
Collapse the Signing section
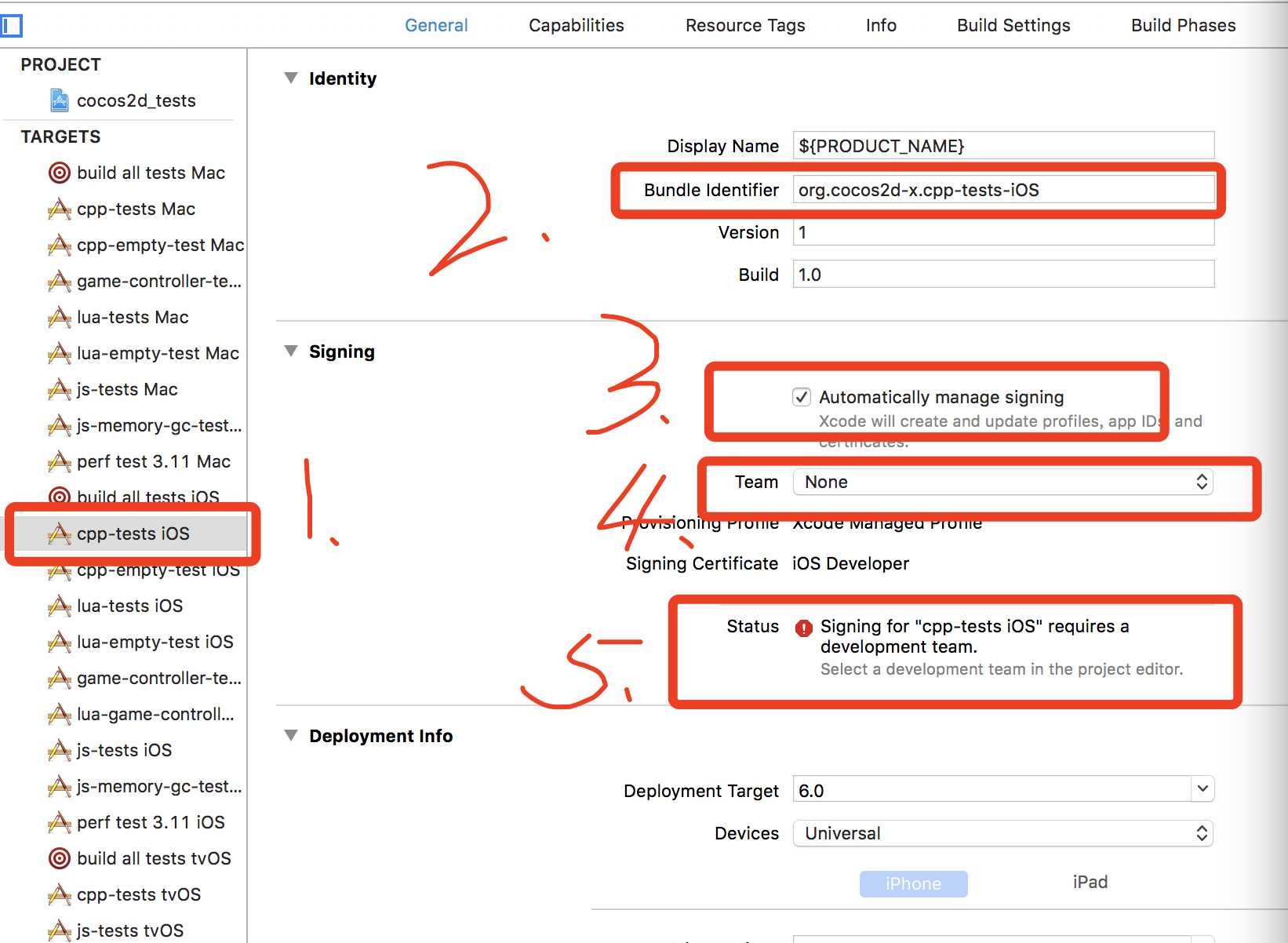pos(291,351)
